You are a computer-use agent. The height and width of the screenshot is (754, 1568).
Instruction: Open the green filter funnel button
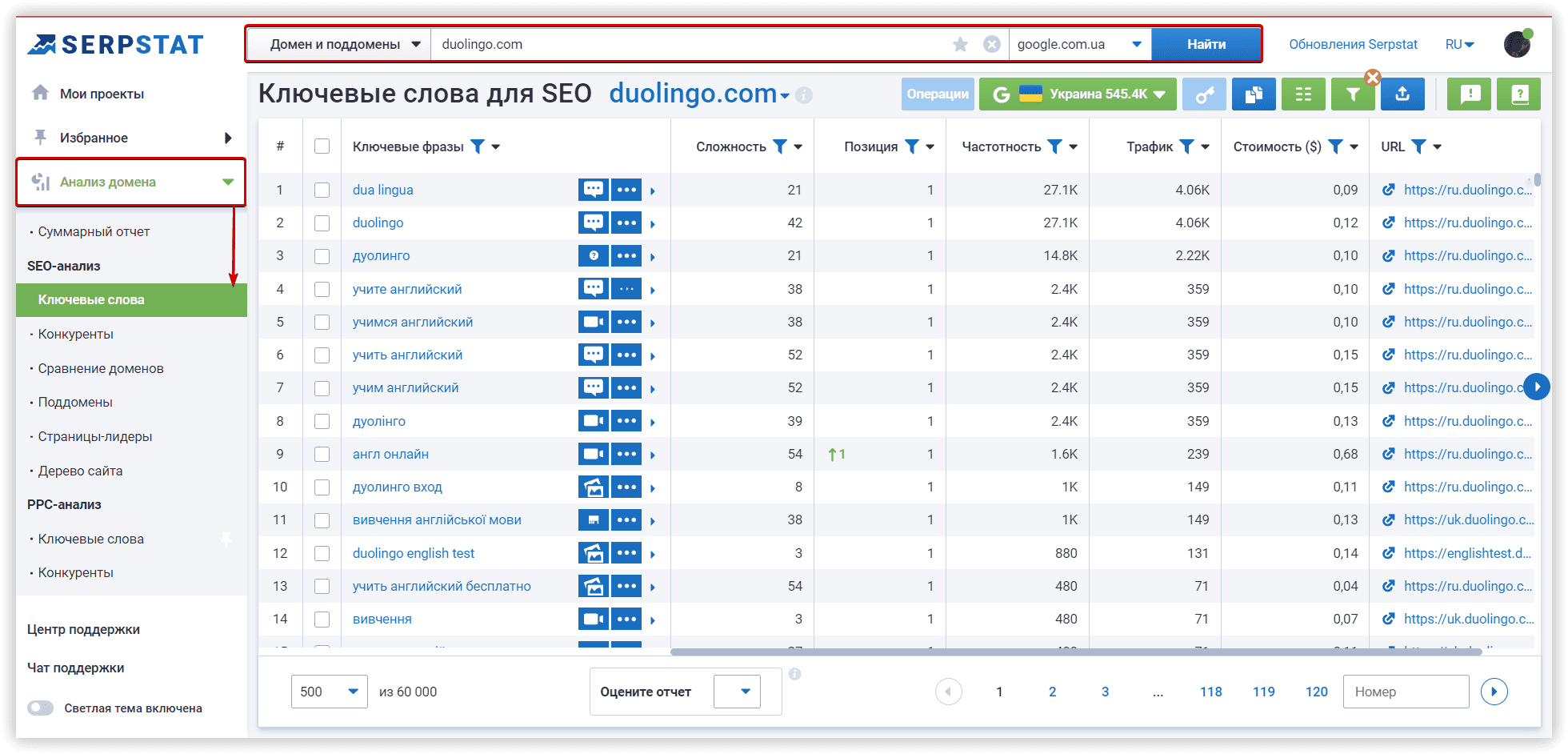(x=1353, y=94)
